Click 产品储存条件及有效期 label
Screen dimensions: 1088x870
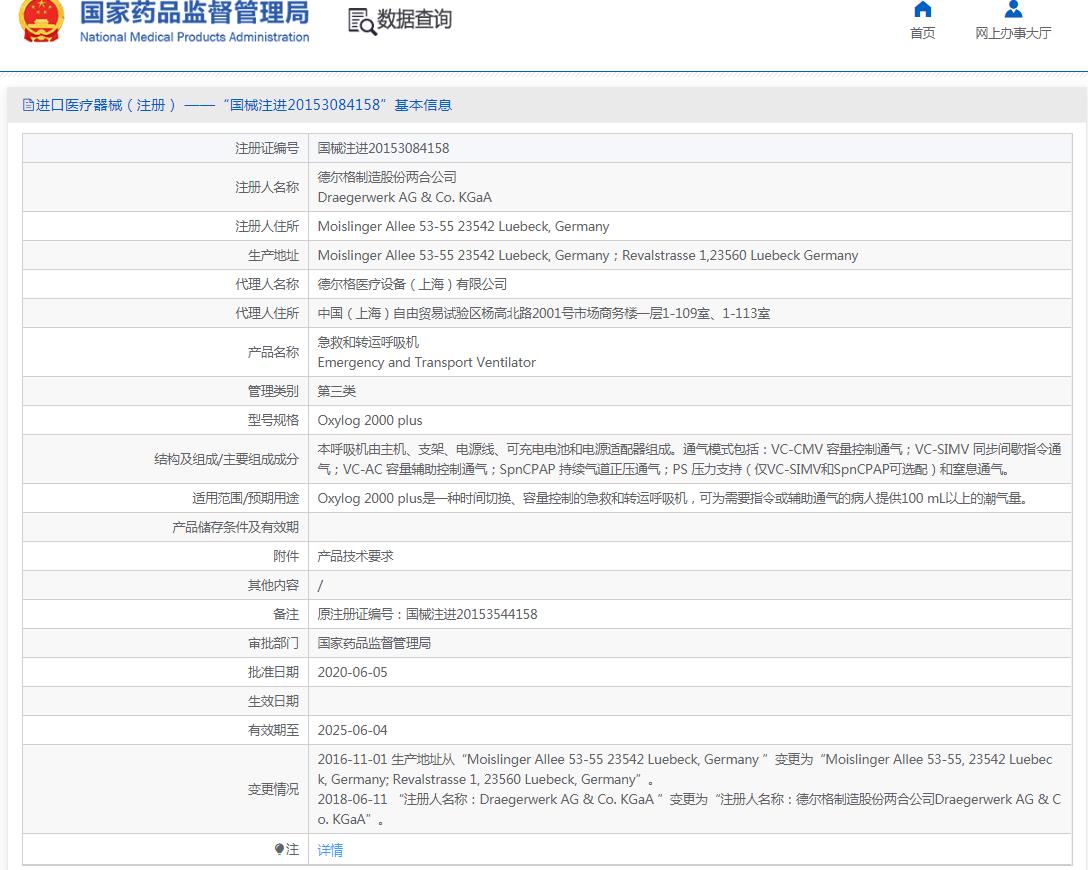(235, 527)
